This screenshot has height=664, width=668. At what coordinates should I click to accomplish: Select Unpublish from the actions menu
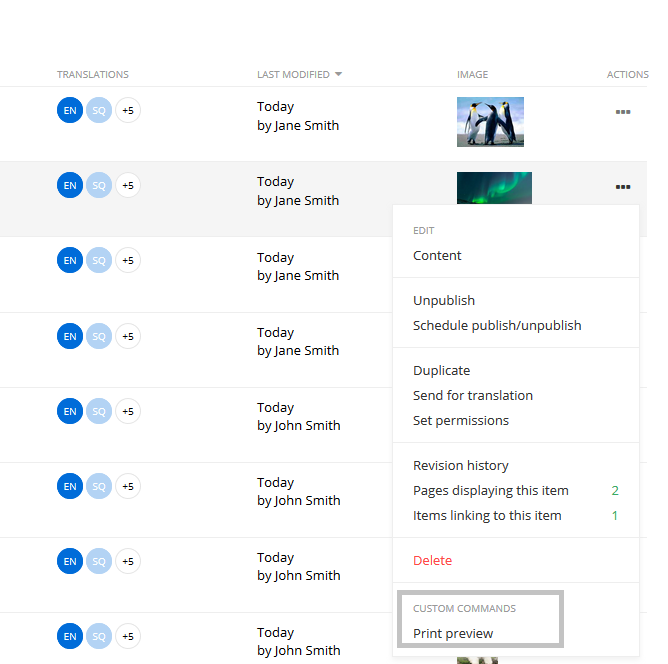(x=444, y=301)
